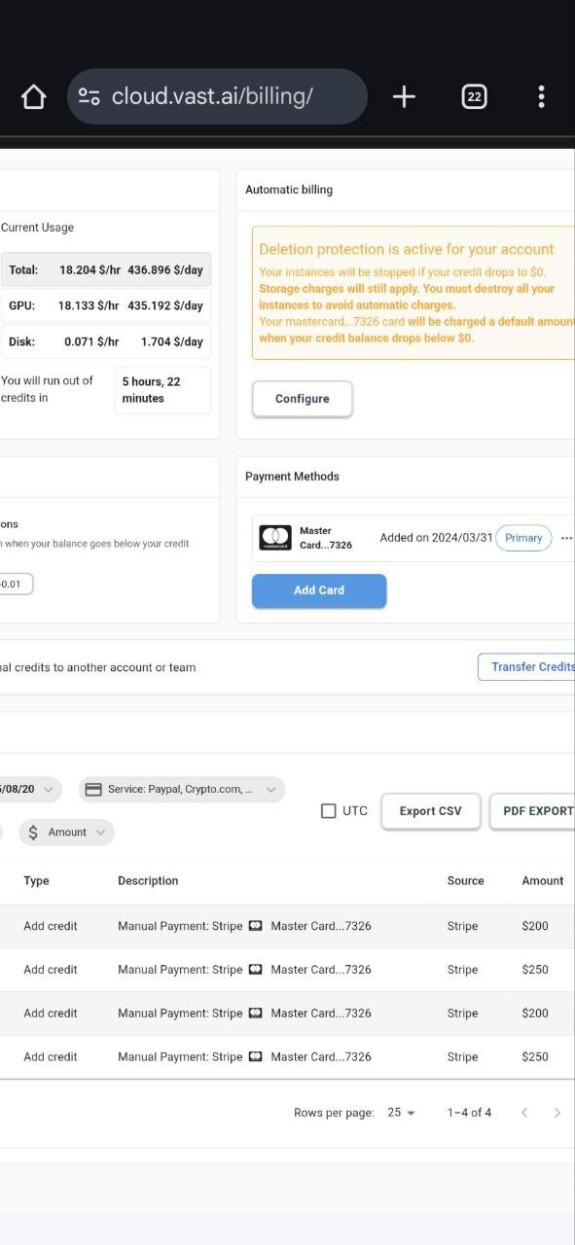Click the Mastercard logo in Payment Methods
Screen dimensions: 575x1245
pyautogui.click(x=275, y=538)
